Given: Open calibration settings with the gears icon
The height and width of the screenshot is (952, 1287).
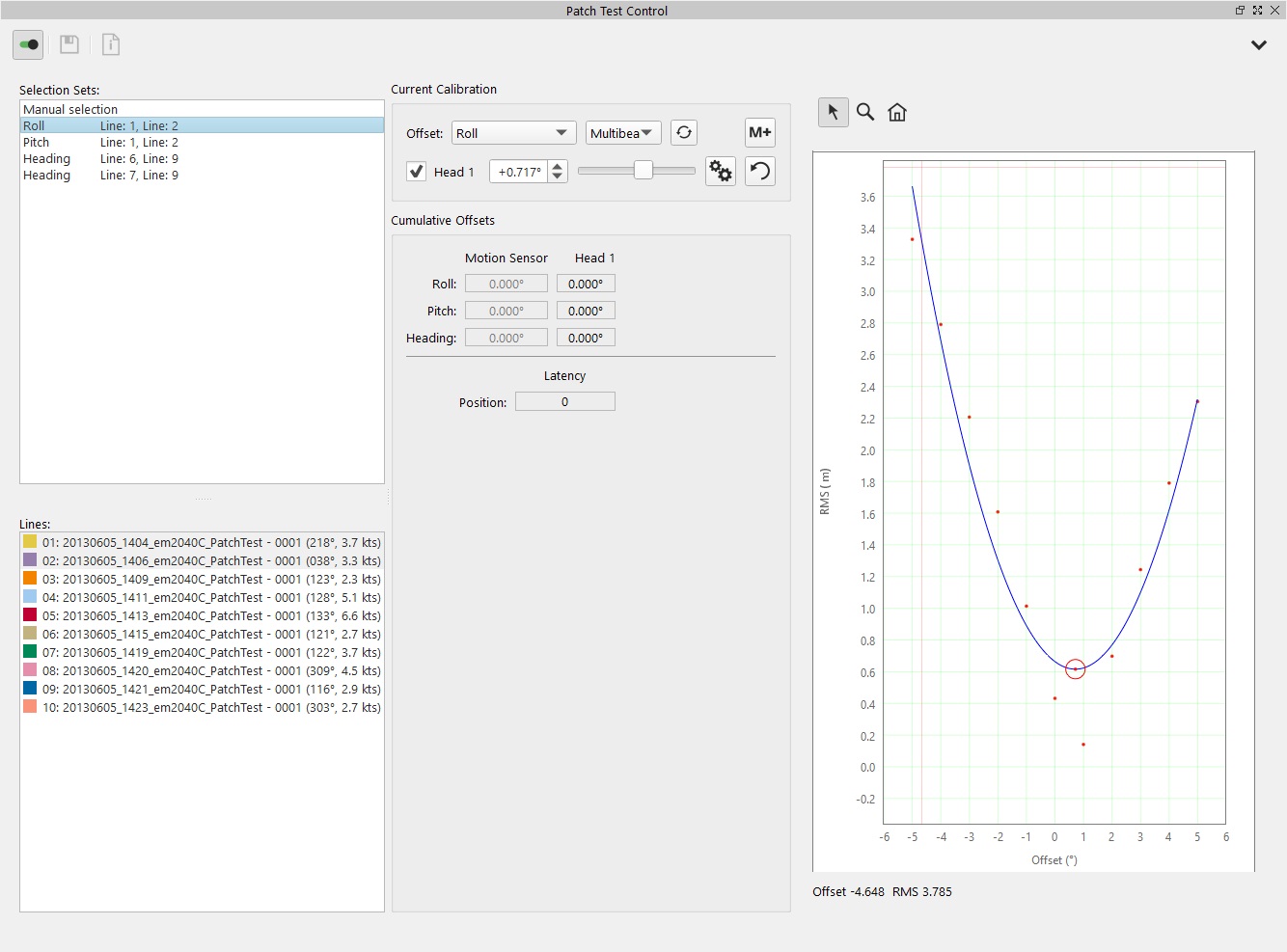Looking at the screenshot, I should coord(720,171).
